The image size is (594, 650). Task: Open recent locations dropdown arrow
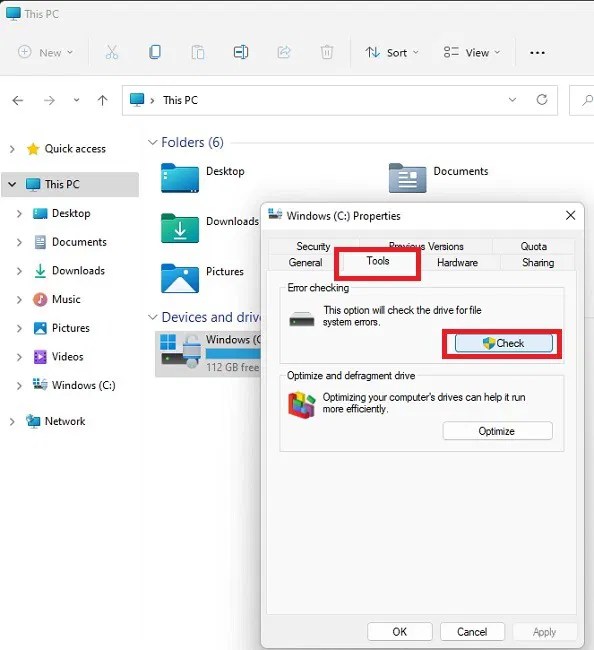tap(76, 100)
